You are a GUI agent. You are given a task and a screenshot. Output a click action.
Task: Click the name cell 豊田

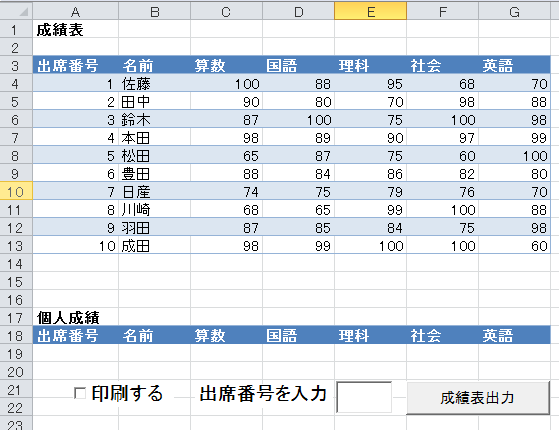click(154, 173)
